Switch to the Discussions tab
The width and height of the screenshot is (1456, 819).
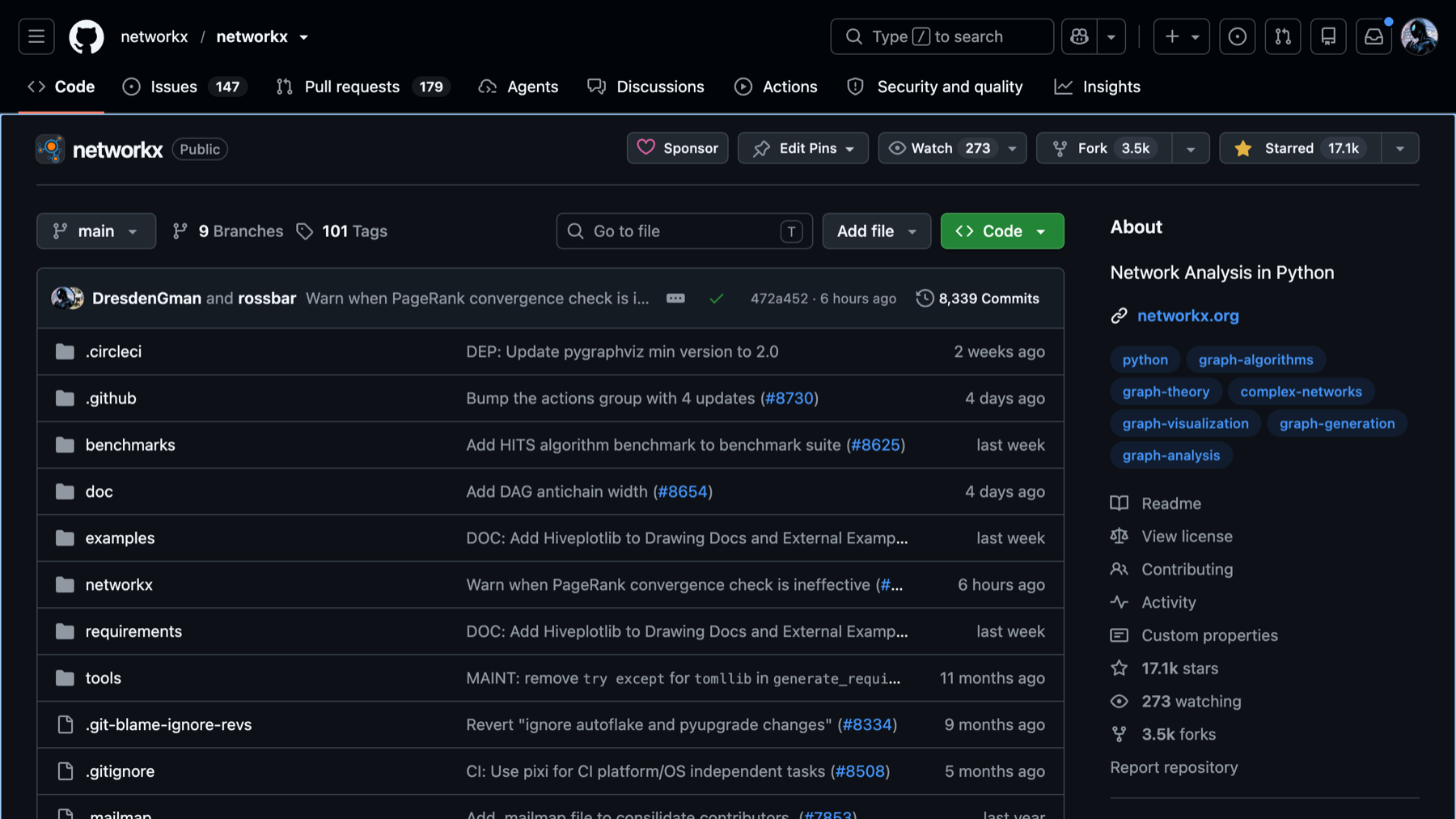pos(646,87)
